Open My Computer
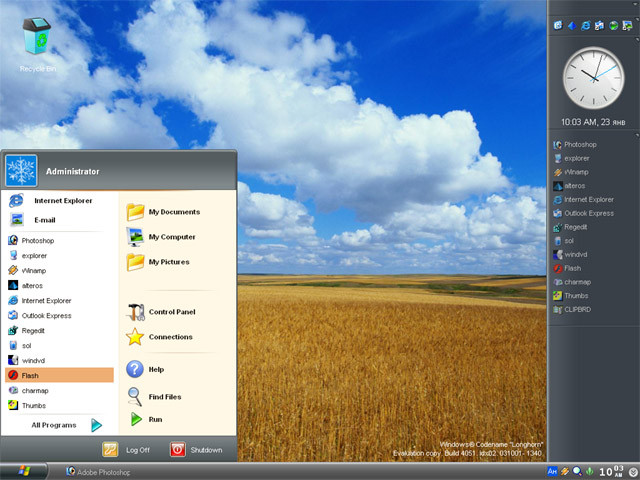The image size is (640, 480). (161, 237)
